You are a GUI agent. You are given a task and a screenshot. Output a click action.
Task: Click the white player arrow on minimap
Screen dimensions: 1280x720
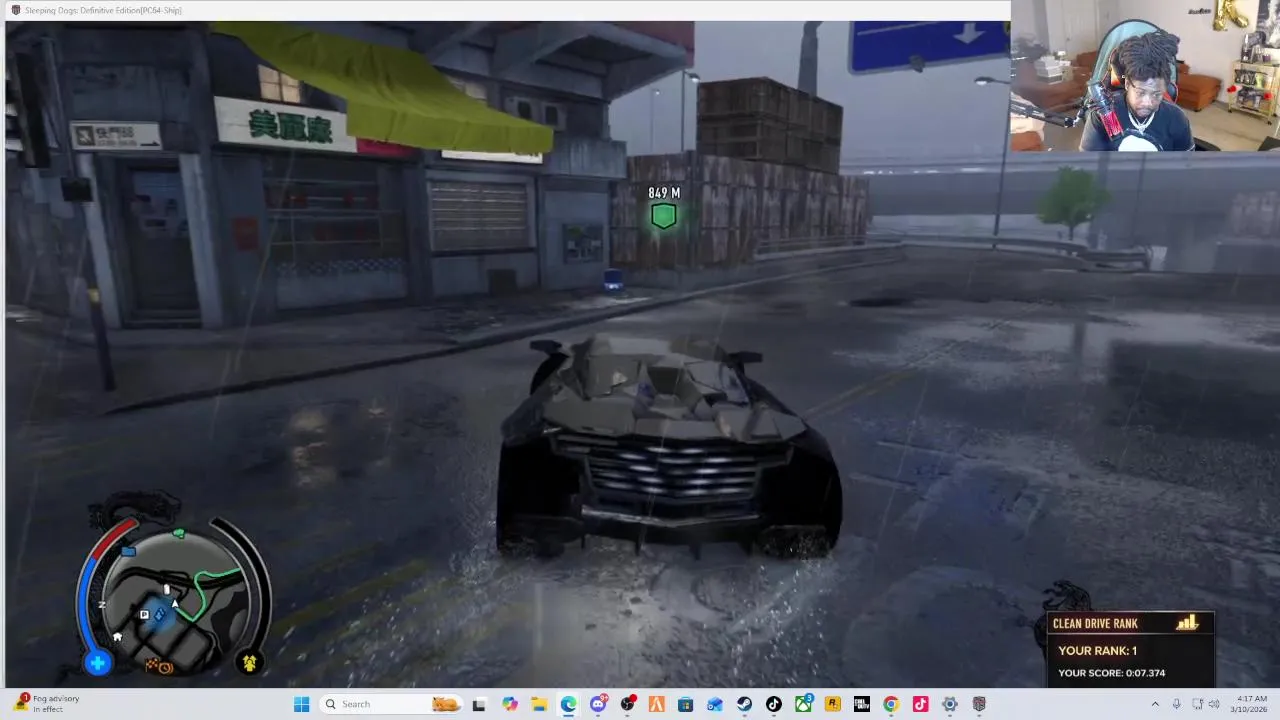coord(175,603)
